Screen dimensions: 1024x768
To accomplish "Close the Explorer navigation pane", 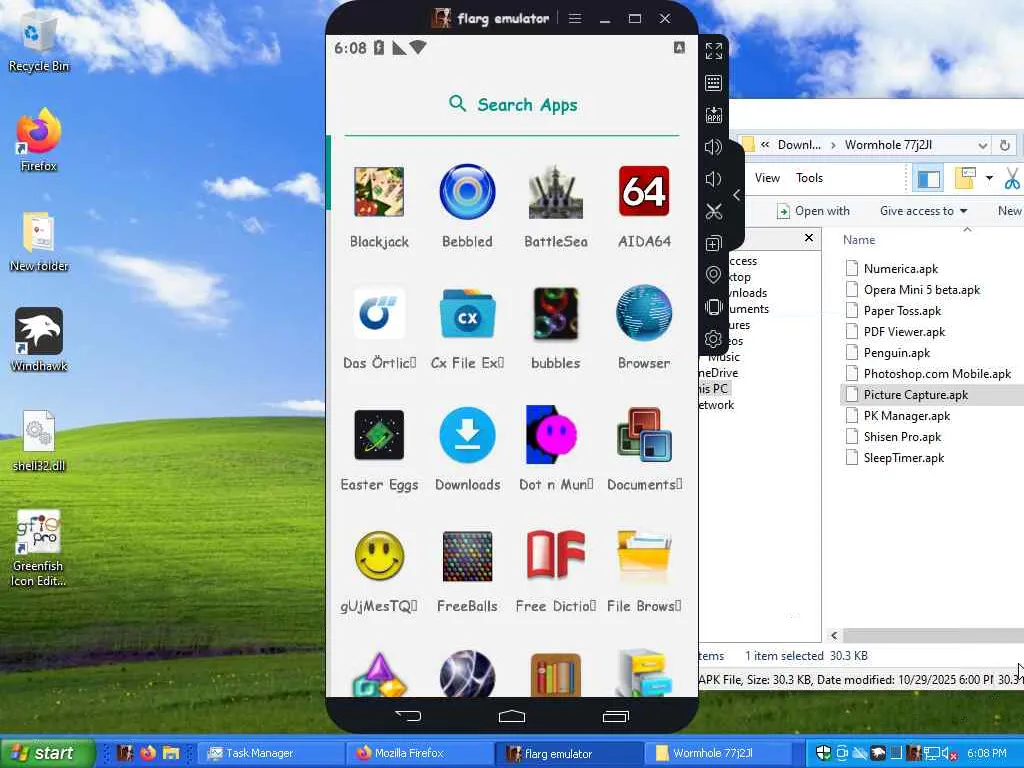I will tap(809, 238).
